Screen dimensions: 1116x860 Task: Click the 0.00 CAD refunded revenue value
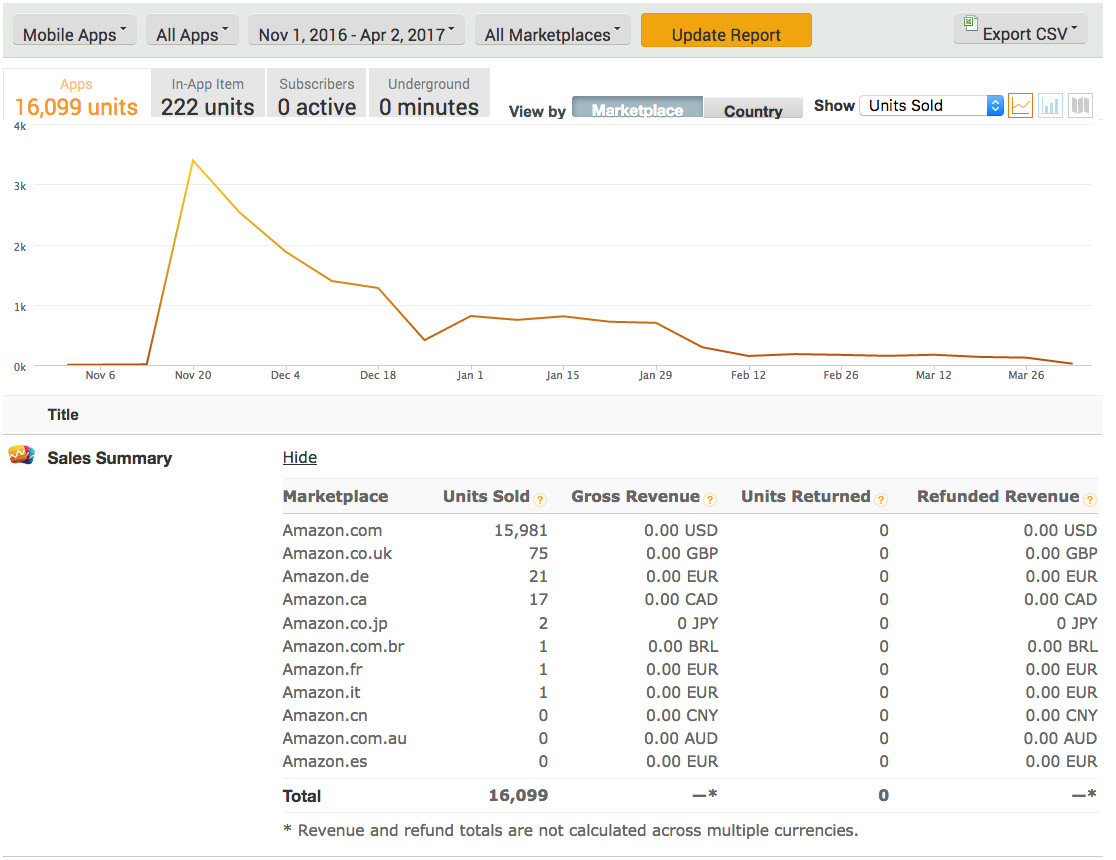[x=1060, y=599]
